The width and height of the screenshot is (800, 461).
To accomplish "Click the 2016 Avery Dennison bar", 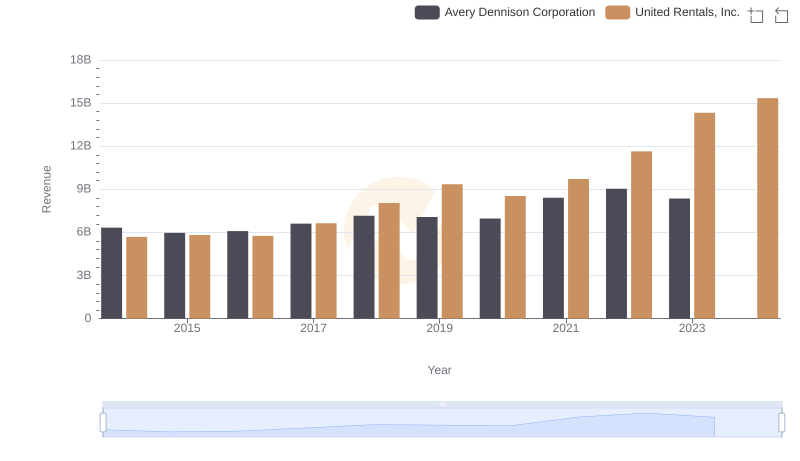I will point(237,275).
